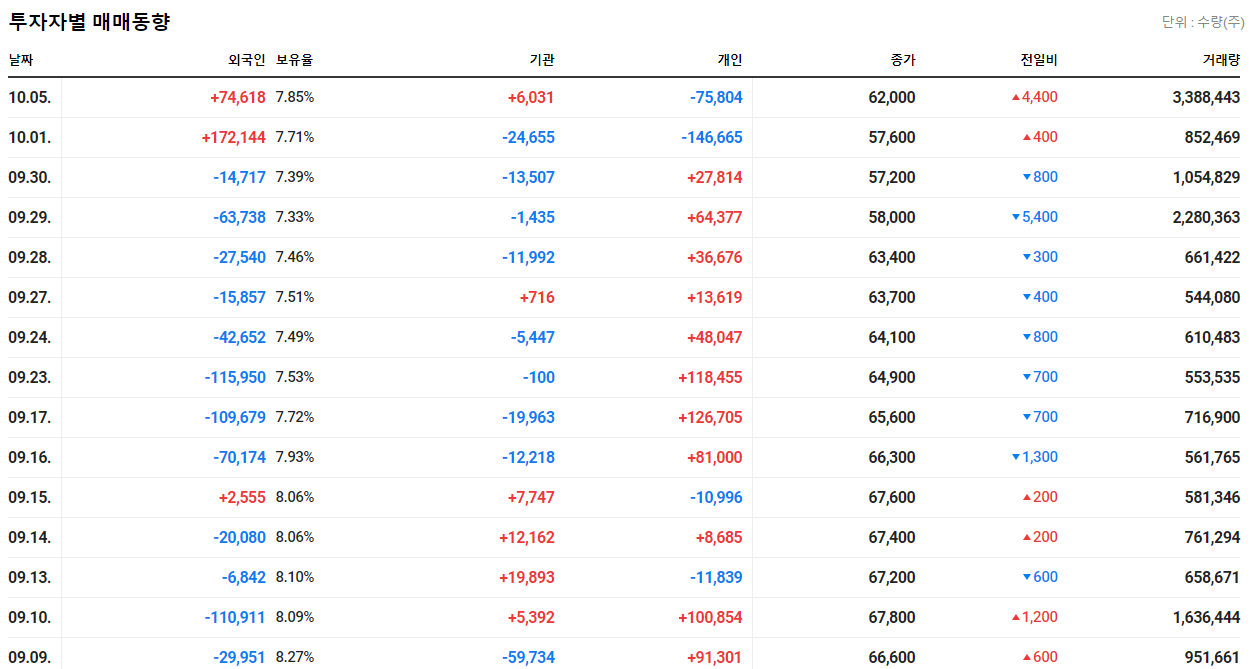Click closing price 62,000
Image resolution: width=1254 pixels, height=669 pixels.
pos(892,97)
